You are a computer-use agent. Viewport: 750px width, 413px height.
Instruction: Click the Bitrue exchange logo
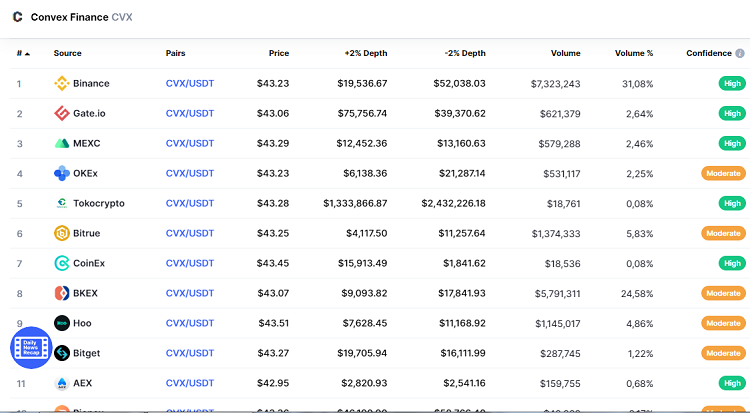pos(62,233)
